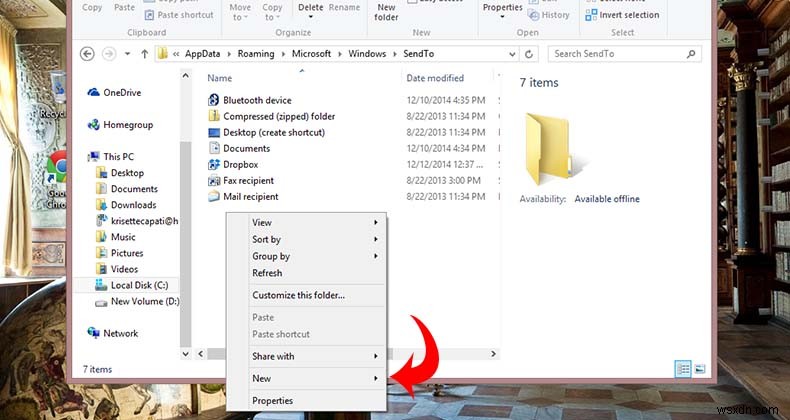The image size is (790, 420).
Task: Click the Copy ribbon button
Action: [92, 7]
